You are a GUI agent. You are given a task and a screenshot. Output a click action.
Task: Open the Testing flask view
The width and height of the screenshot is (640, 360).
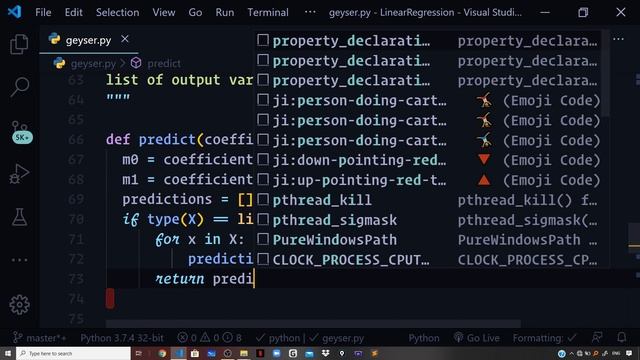click(x=19, y=217)
